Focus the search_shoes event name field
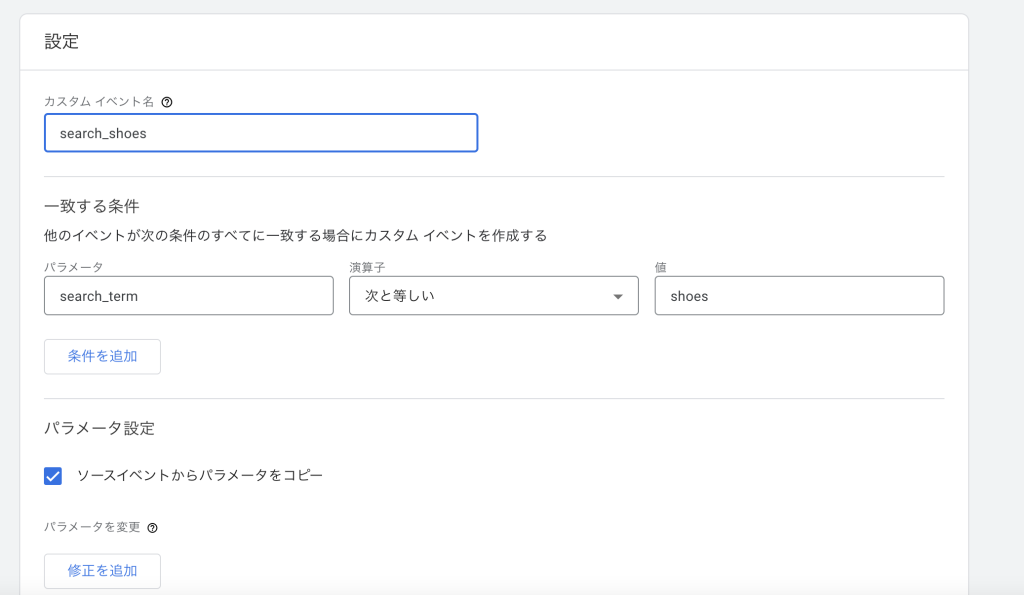 click(260, 133)
